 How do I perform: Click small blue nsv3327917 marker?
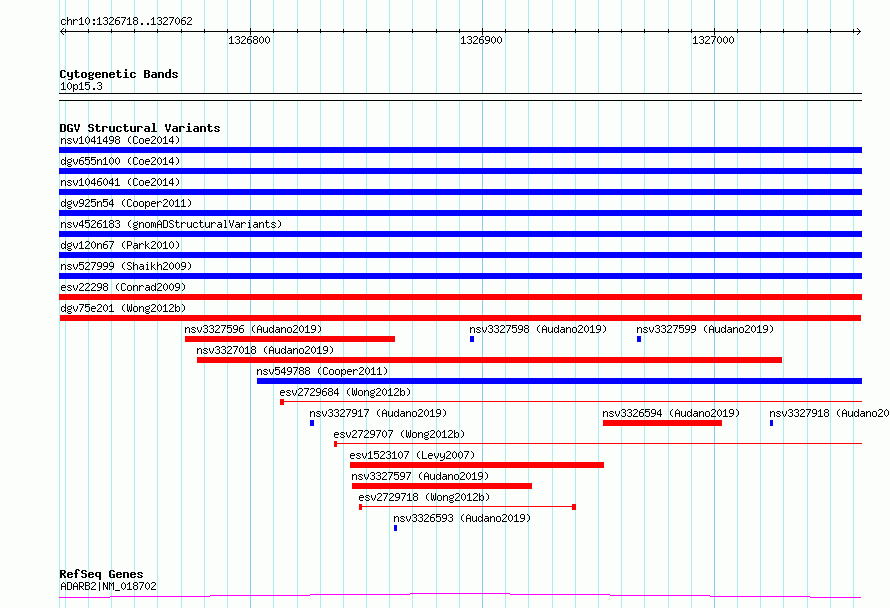click(x=312, y=423)
